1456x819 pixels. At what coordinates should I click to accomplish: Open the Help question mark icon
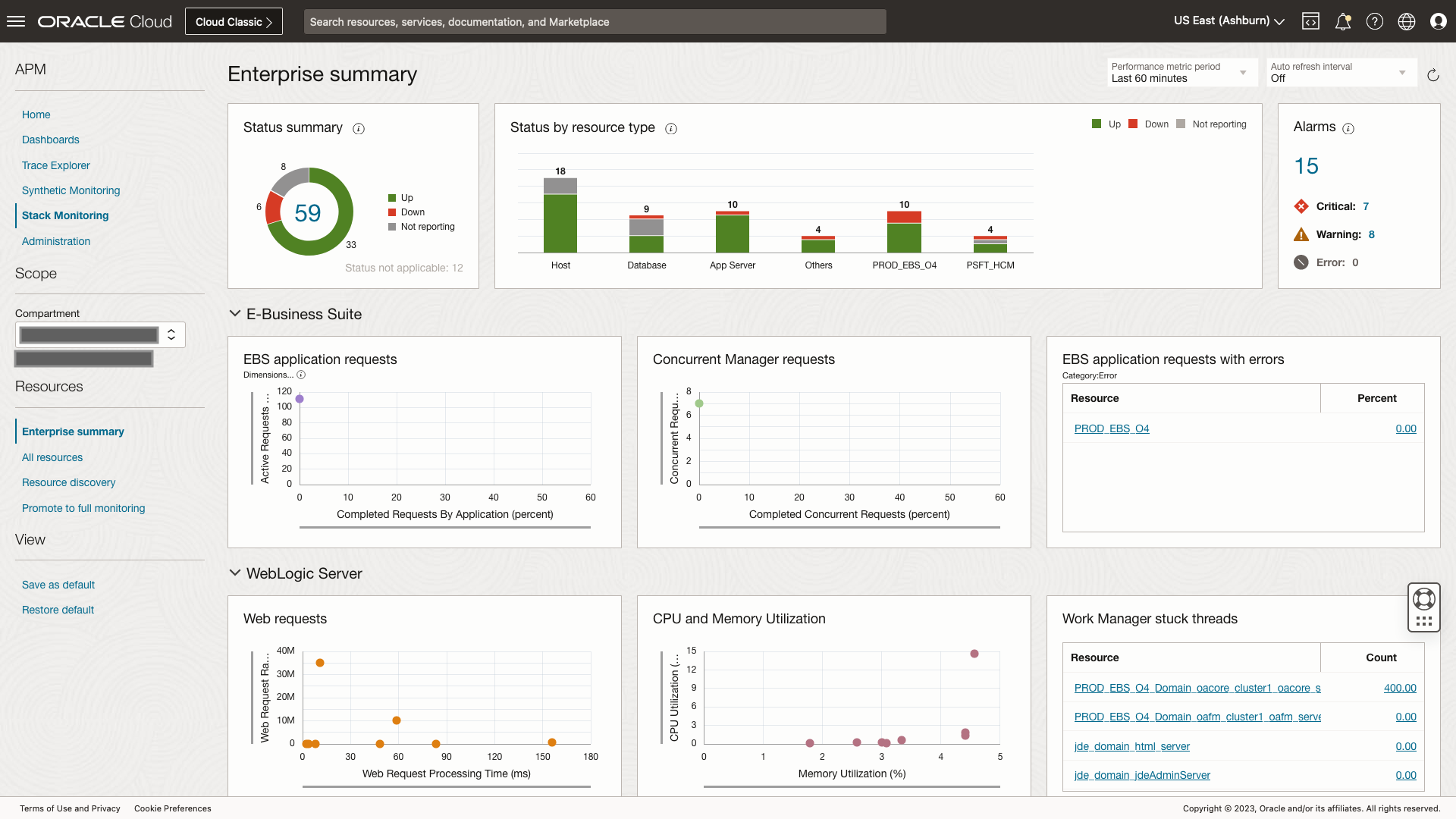pyautogui.click(x=1375, y=21)
